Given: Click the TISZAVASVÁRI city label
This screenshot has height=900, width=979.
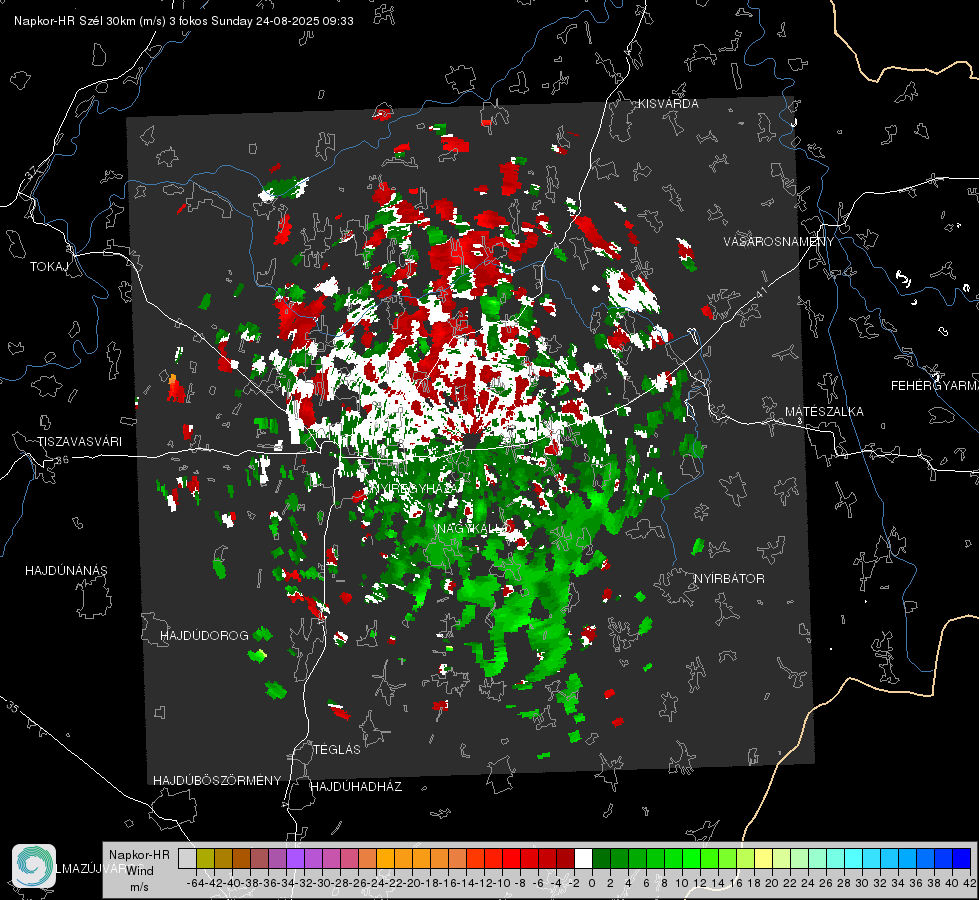Looking at the screenshot, I should pos(79,442).
